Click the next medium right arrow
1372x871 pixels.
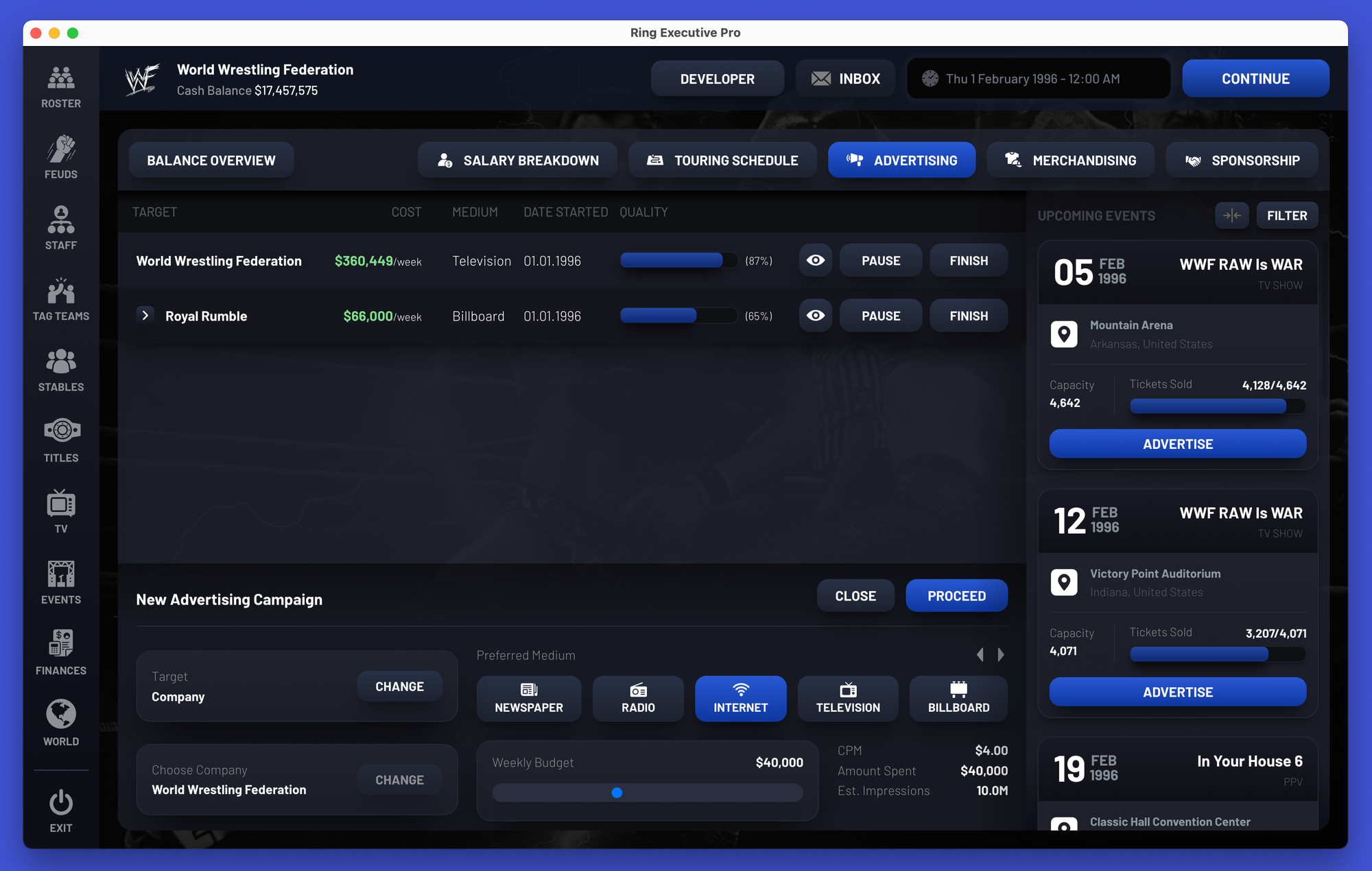click(1001, 655)
